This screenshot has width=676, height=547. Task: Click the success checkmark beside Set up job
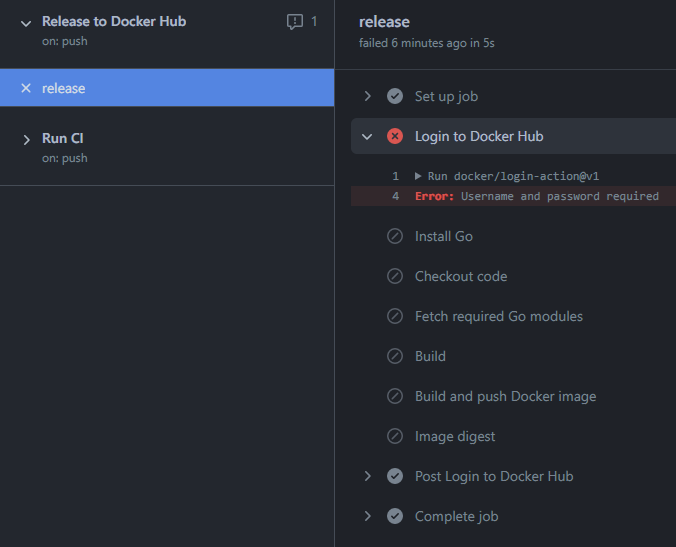pyautogui.click(x=395, y=96)
